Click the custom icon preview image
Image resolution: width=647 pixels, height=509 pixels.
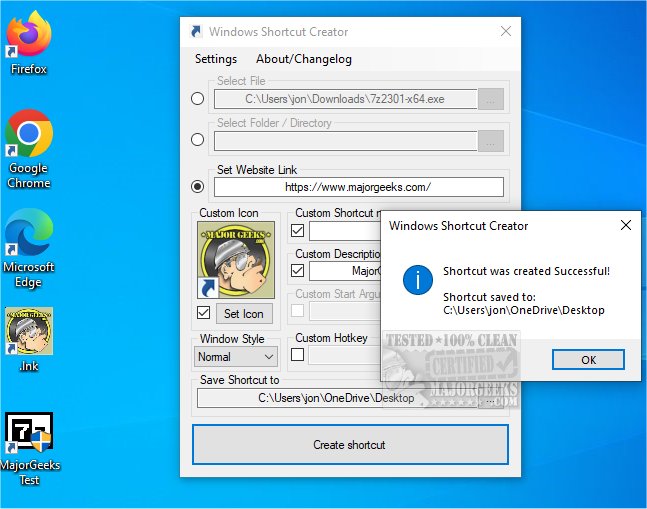click(x=236, y=260)
